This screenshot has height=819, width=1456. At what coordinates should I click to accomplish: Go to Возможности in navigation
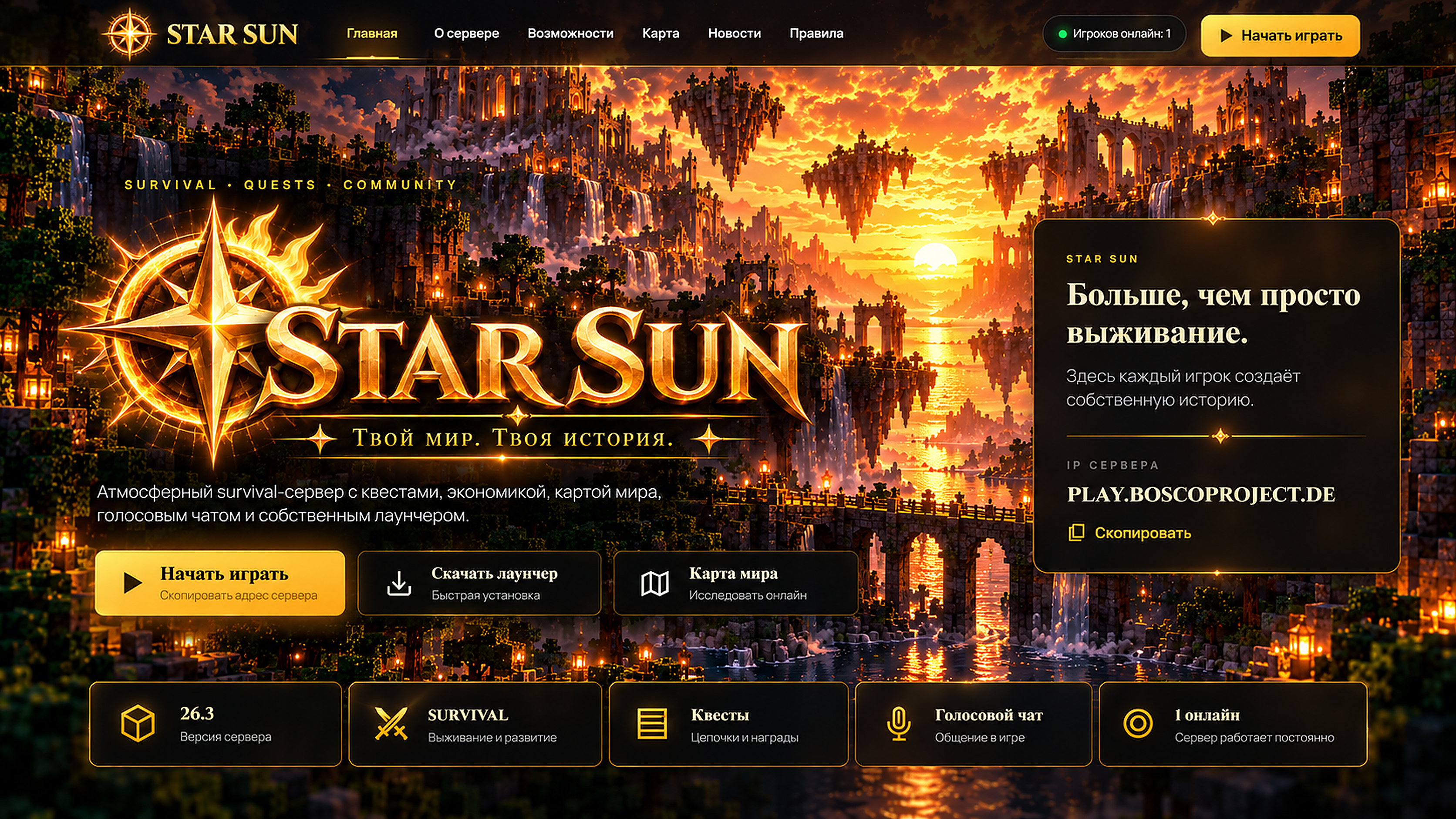click(570, 34)
